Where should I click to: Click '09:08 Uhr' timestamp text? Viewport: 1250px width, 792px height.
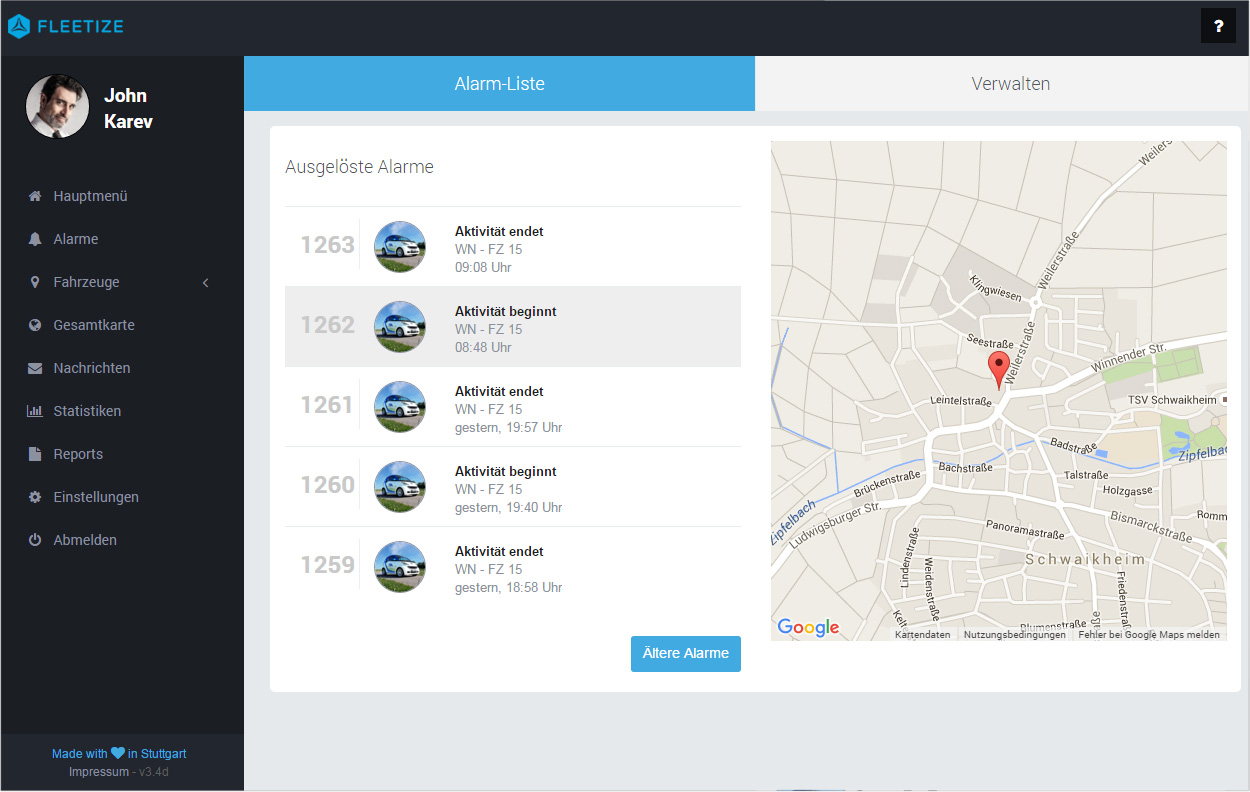(x=483, y=268)
